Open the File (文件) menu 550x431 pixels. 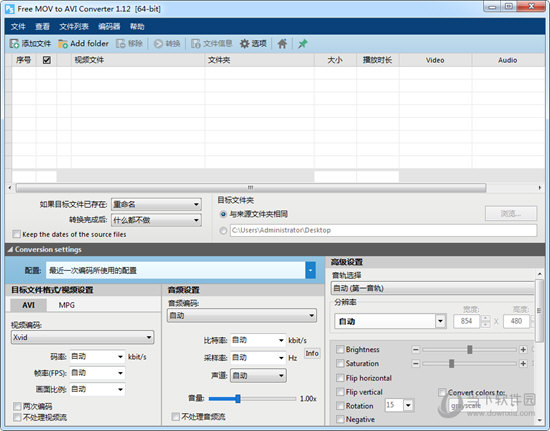pos(18,27)
